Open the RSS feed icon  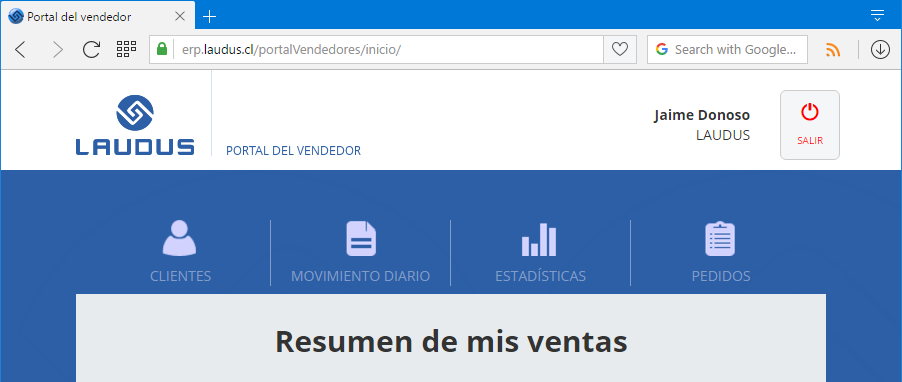tap(832, 50)
